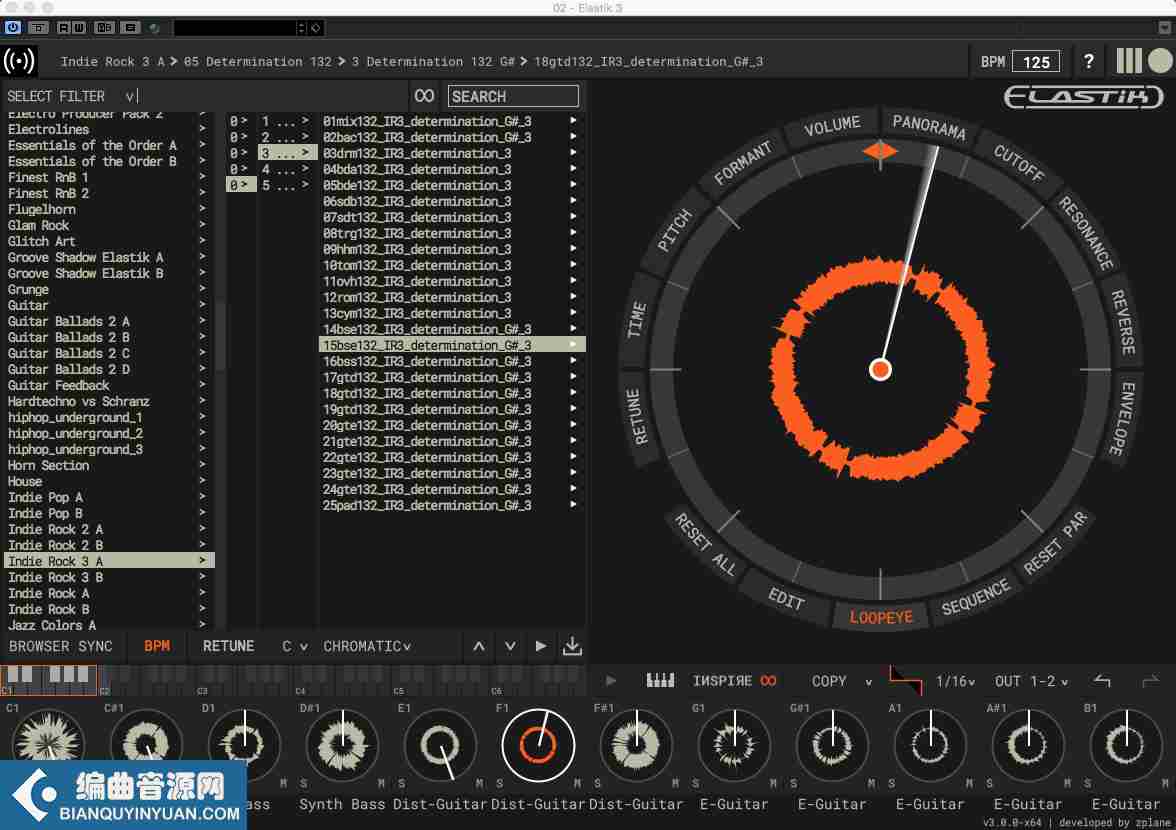The height and width of the screenshot is (830, 1176).
Task: Open the 1/16 grid dropdown
Action: pos(955,682)
